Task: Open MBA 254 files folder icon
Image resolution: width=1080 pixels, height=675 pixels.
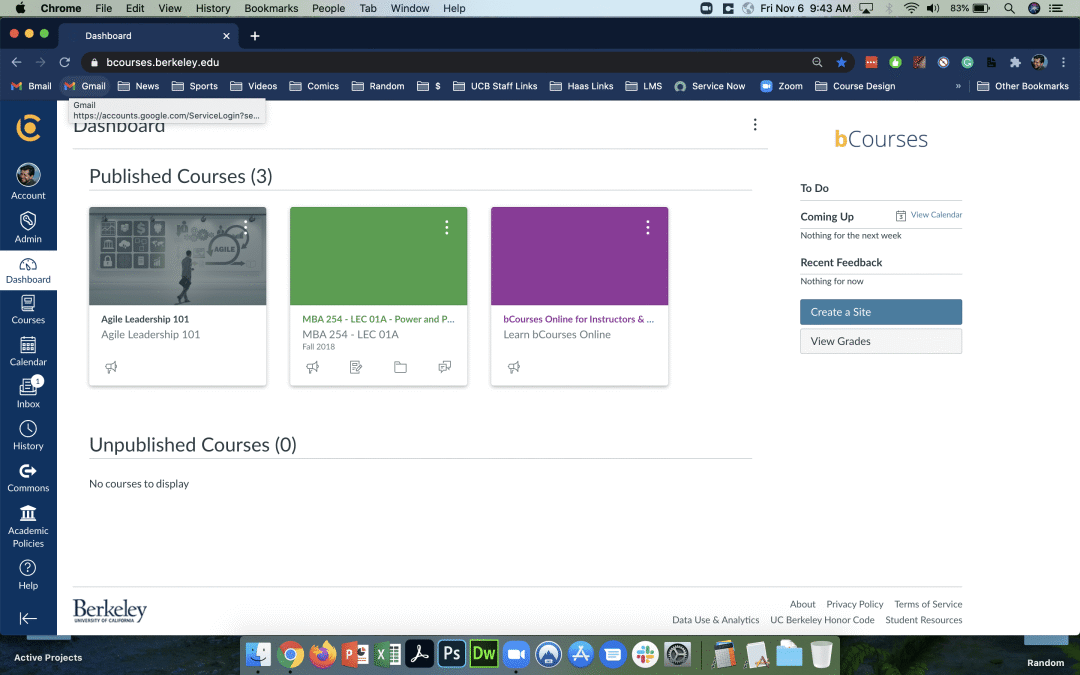Action: (x=400, y=367)
